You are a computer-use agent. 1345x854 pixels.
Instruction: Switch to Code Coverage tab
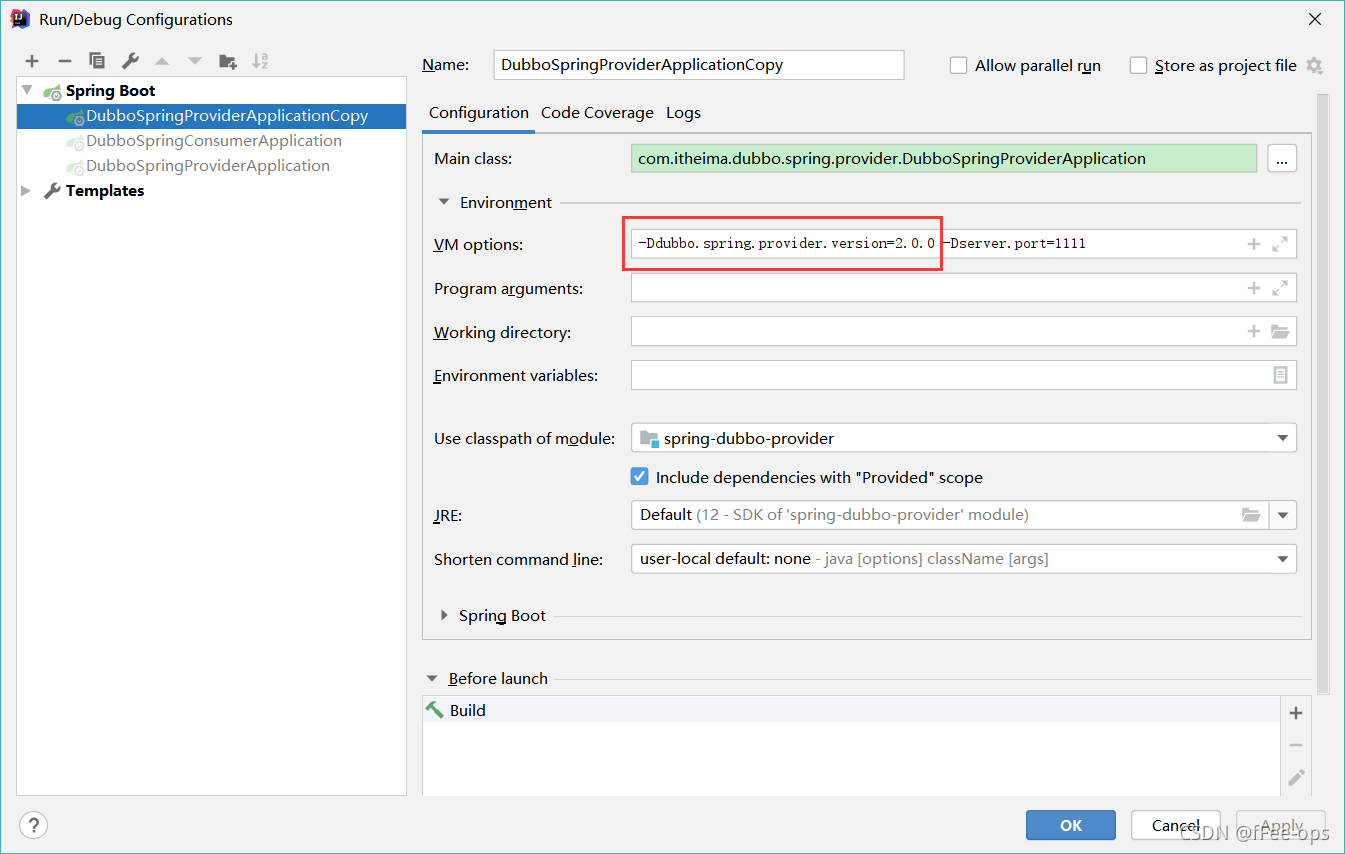pyautogui.click(x=597, y=113)
